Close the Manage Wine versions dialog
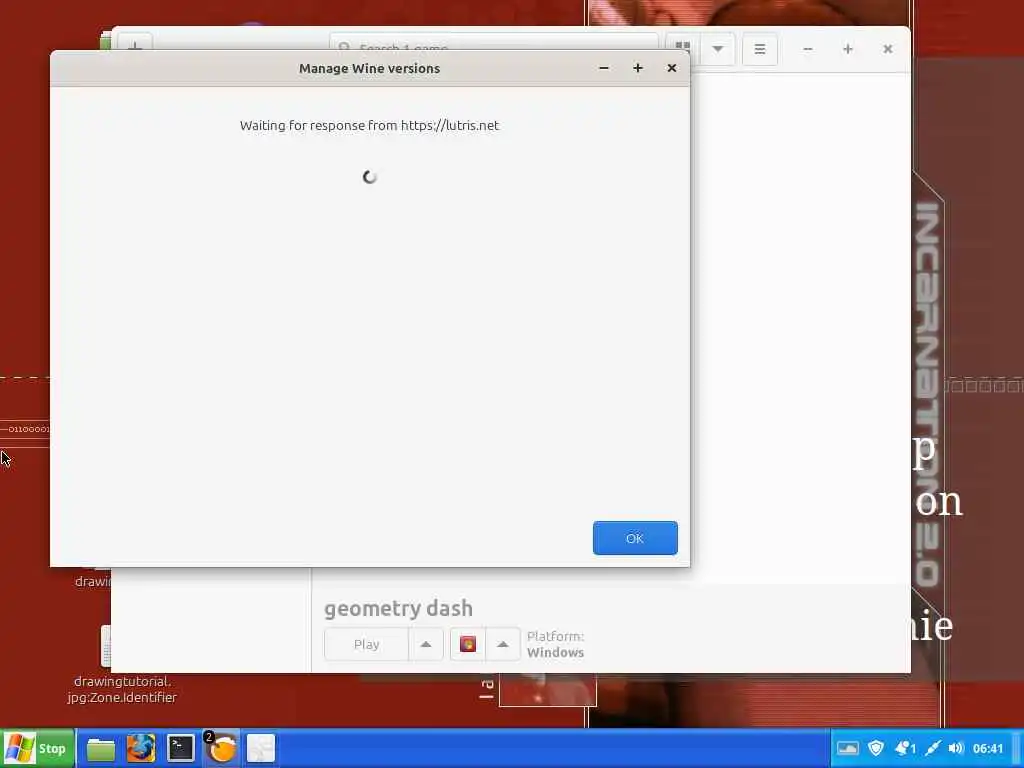The height and width of the screenshot is (768, 1024). pyautogui.click(x=671, y=68)
